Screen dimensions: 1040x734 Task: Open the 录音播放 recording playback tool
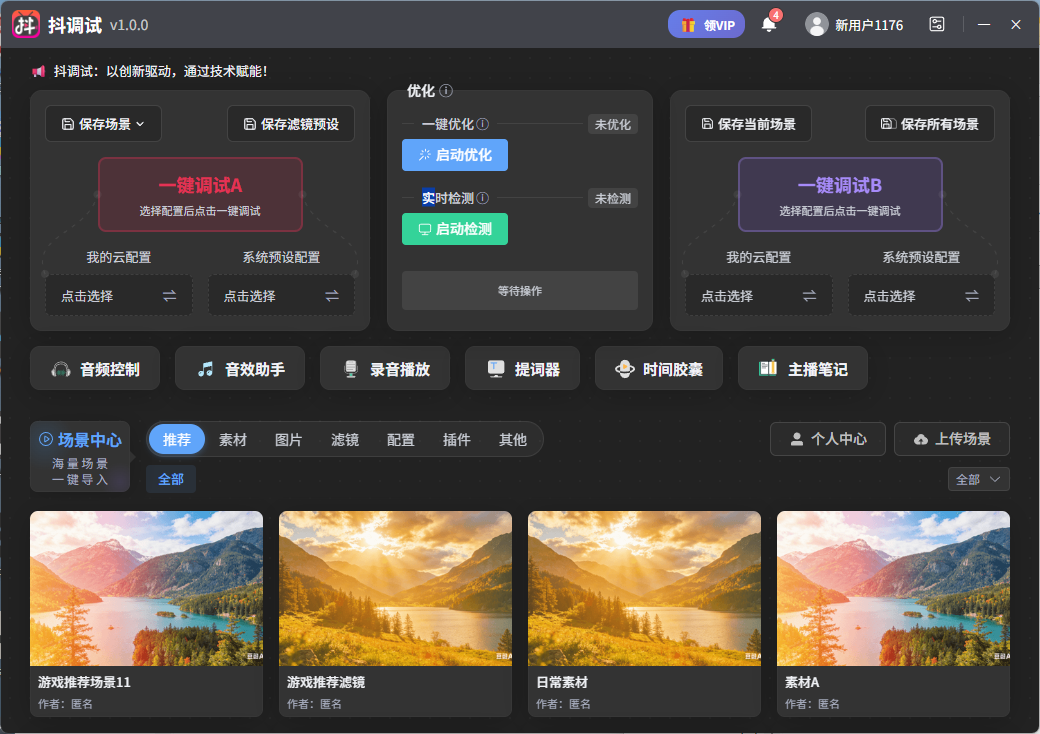[x=384, y=368]
